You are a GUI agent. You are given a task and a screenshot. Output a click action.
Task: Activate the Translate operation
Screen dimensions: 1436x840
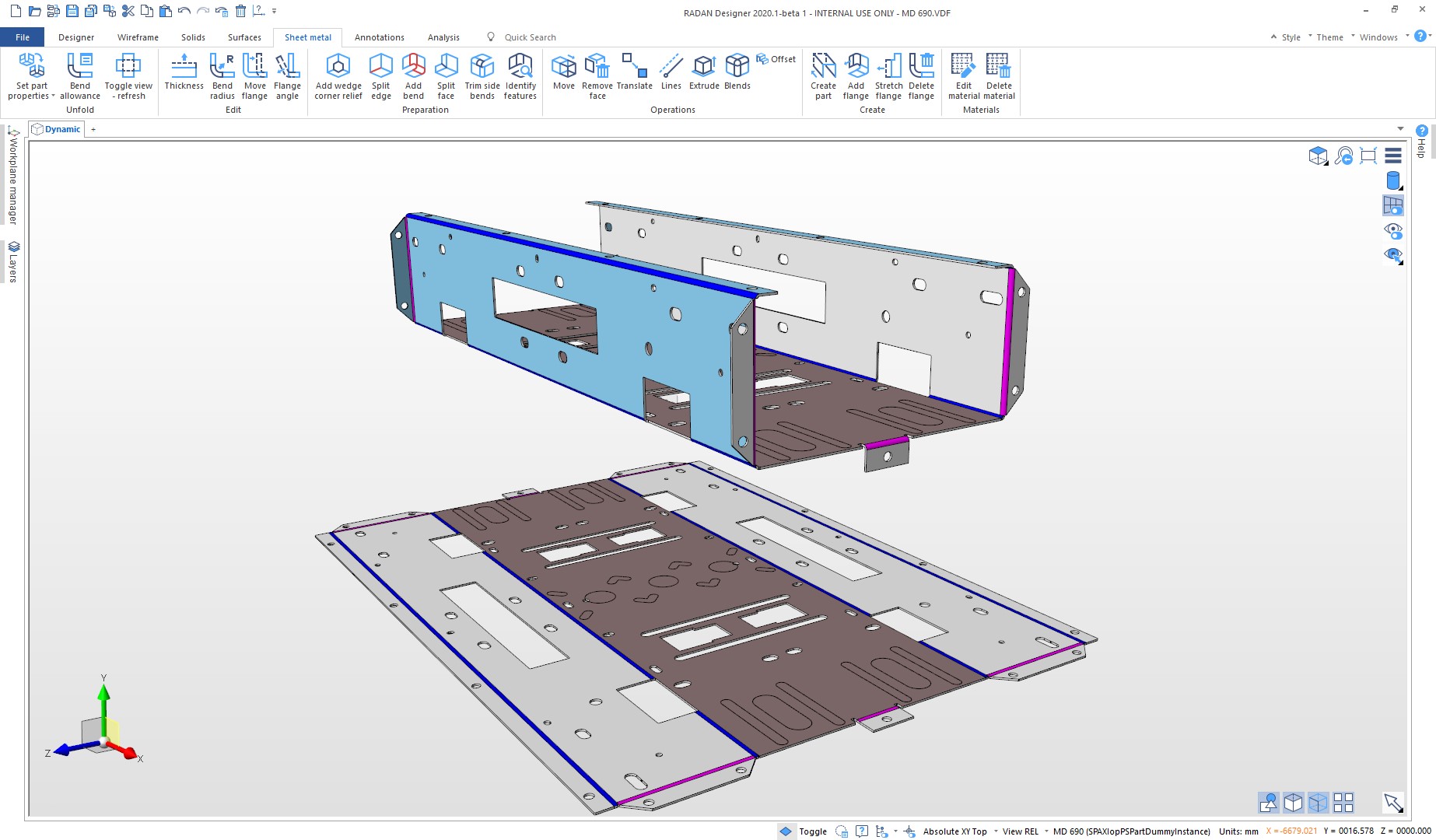(x=634, y=75)
